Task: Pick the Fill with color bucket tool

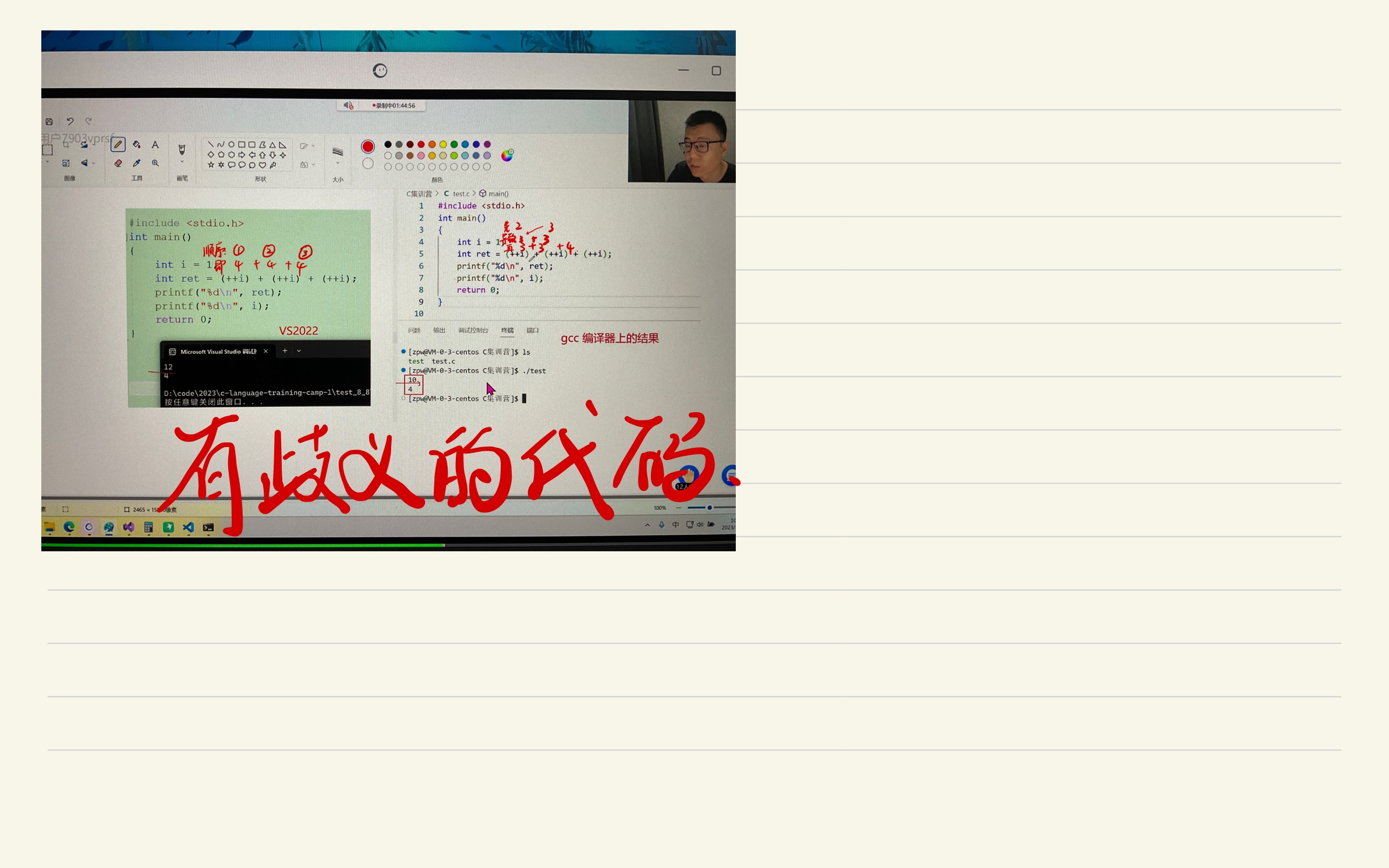Action: [x=136, y=146]
